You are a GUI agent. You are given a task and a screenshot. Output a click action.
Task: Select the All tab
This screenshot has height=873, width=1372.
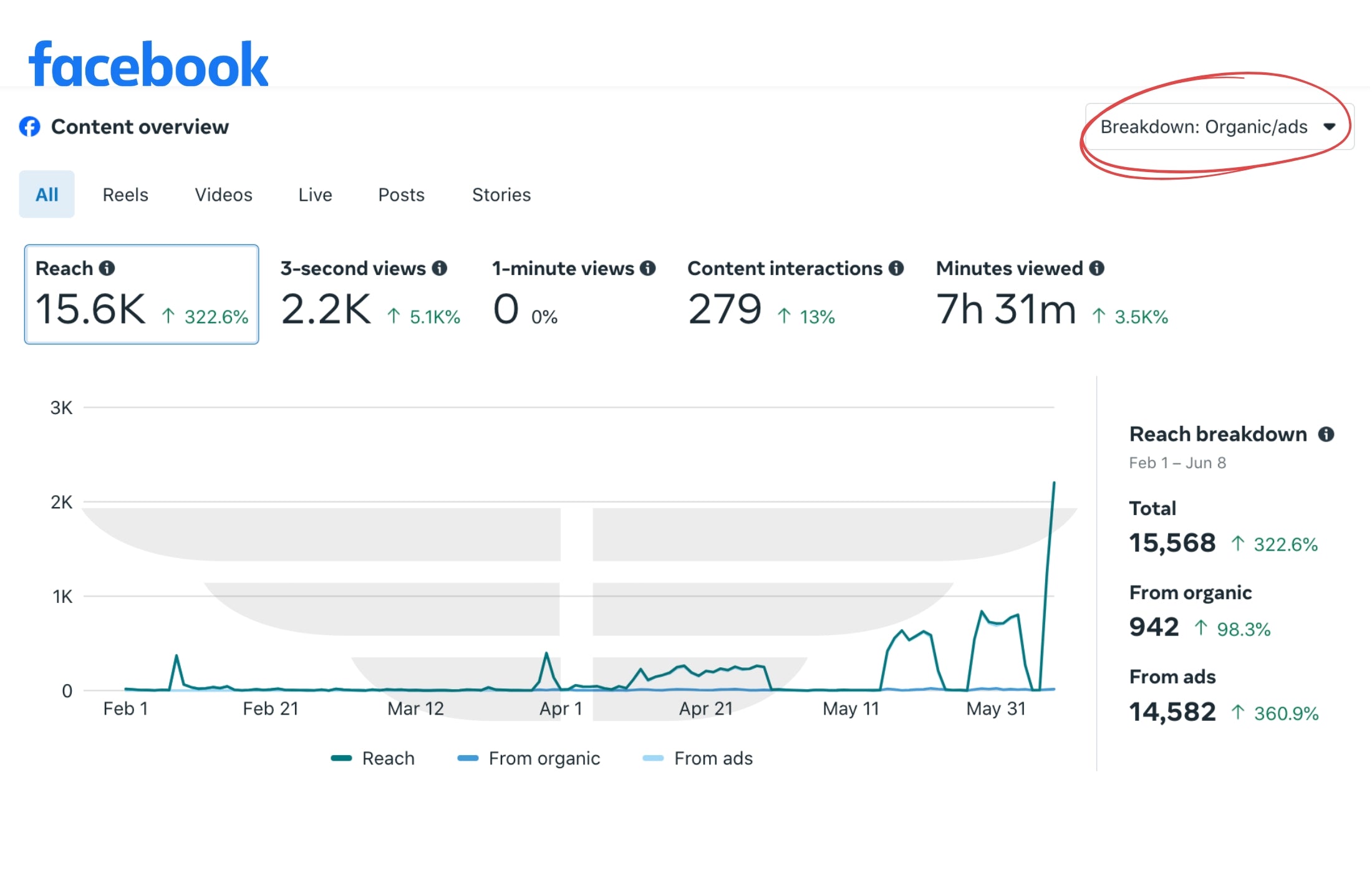coord(47,195)
